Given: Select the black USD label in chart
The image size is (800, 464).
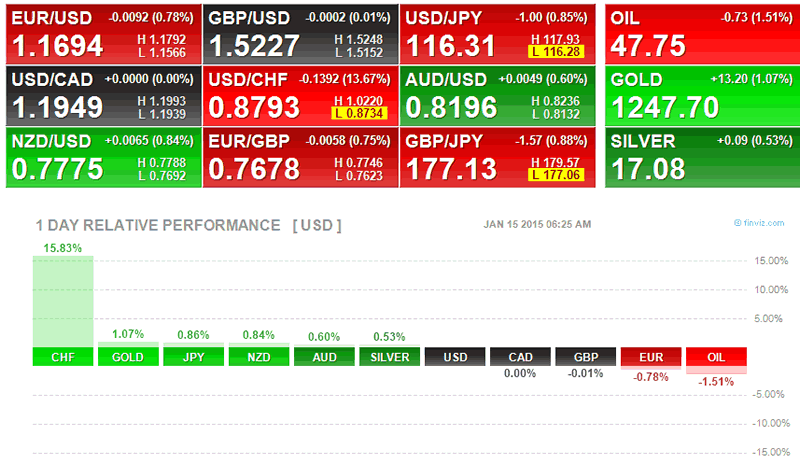Looking at the screenshot, I should pyautogui.click(x=455, y=357).
